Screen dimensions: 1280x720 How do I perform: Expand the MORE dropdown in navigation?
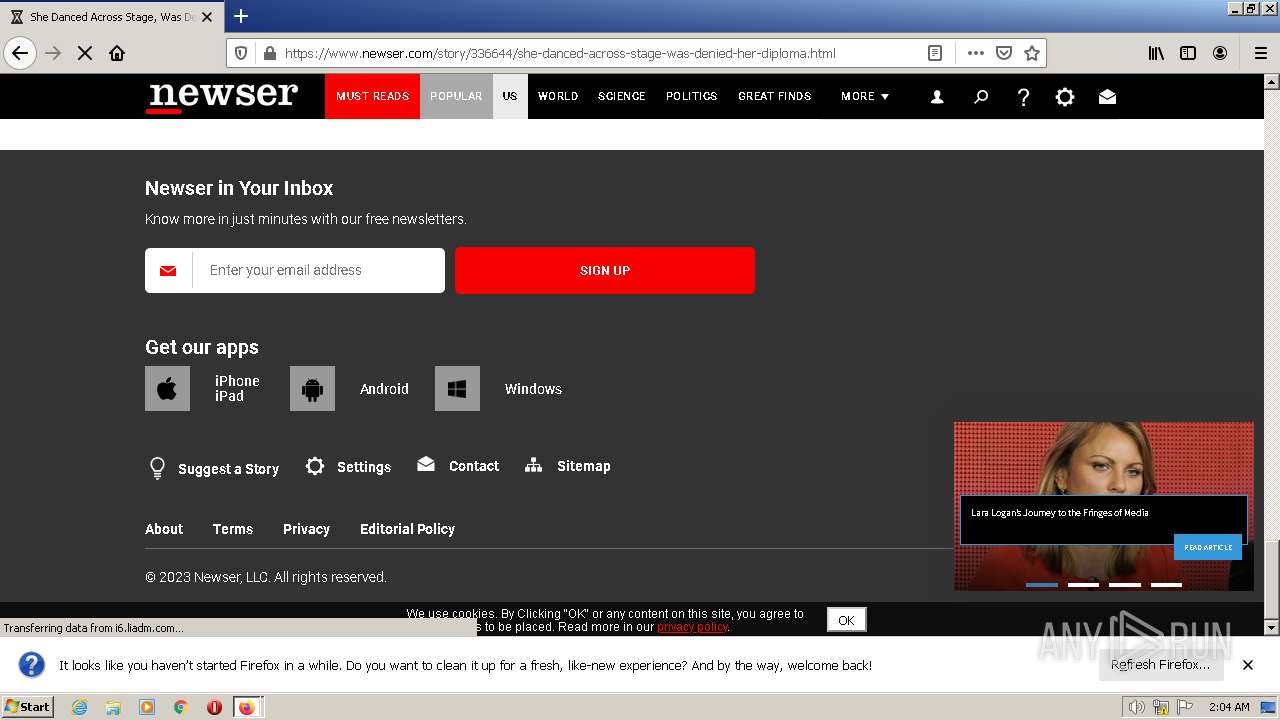click(x=865, y=97)
